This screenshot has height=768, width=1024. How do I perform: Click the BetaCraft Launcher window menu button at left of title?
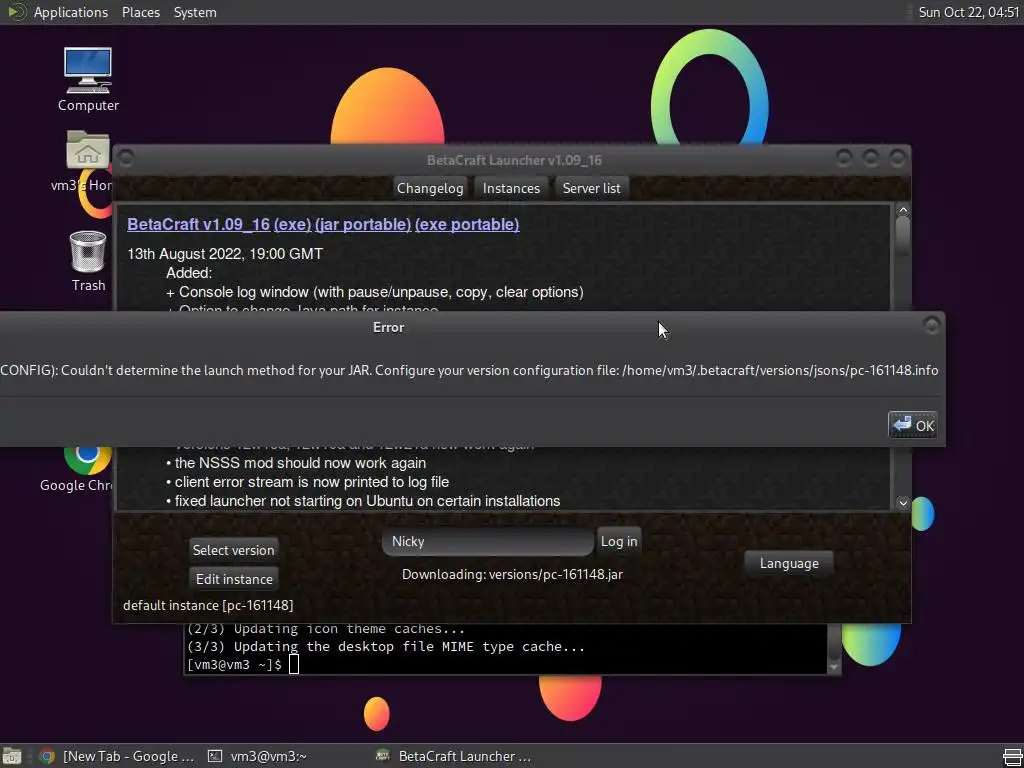(x=126, y=159)
